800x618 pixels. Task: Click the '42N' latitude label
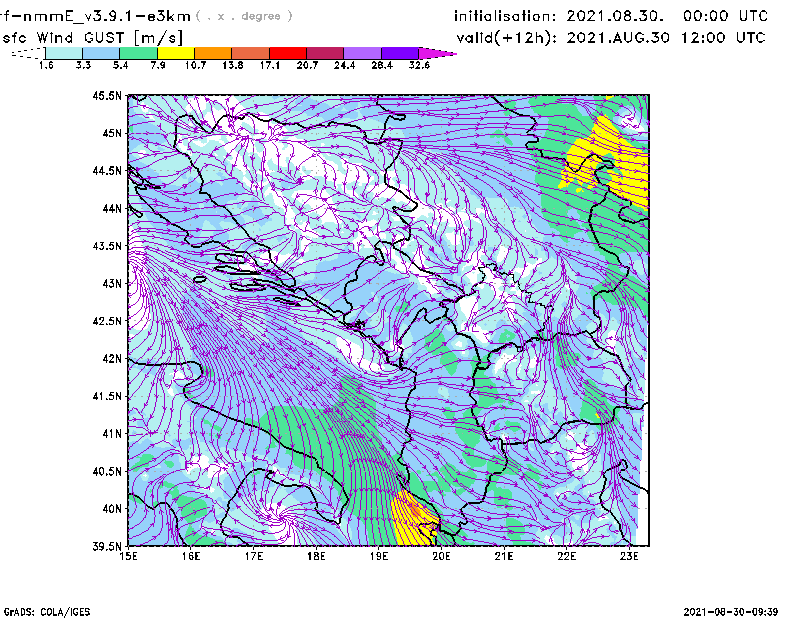112,359
